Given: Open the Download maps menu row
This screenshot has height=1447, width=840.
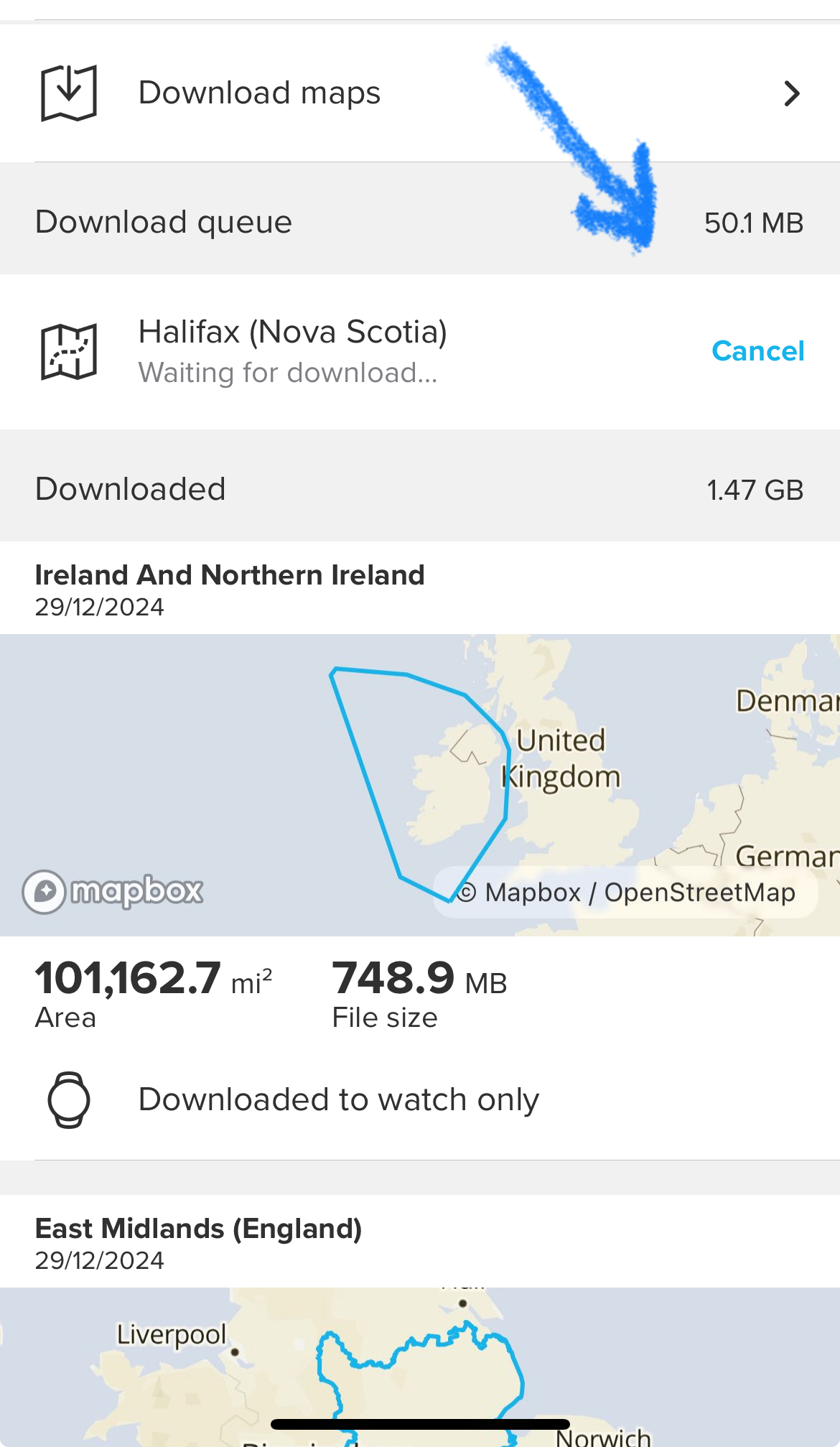Looking at the screenshot, I should (420, 93).
